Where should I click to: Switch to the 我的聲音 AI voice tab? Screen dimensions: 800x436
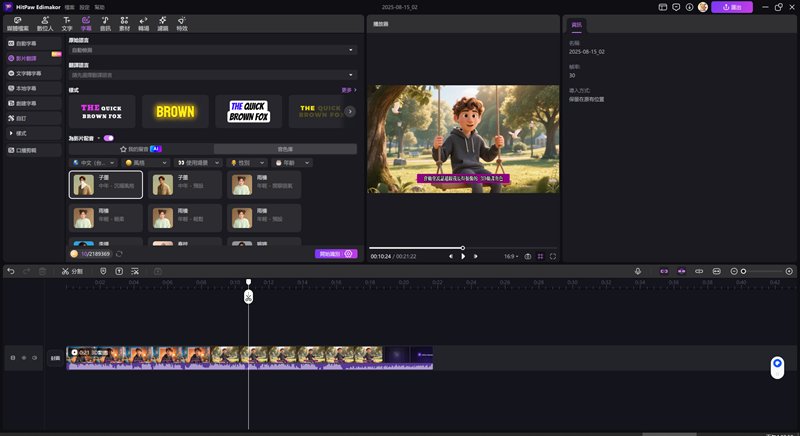pos(141,149)
